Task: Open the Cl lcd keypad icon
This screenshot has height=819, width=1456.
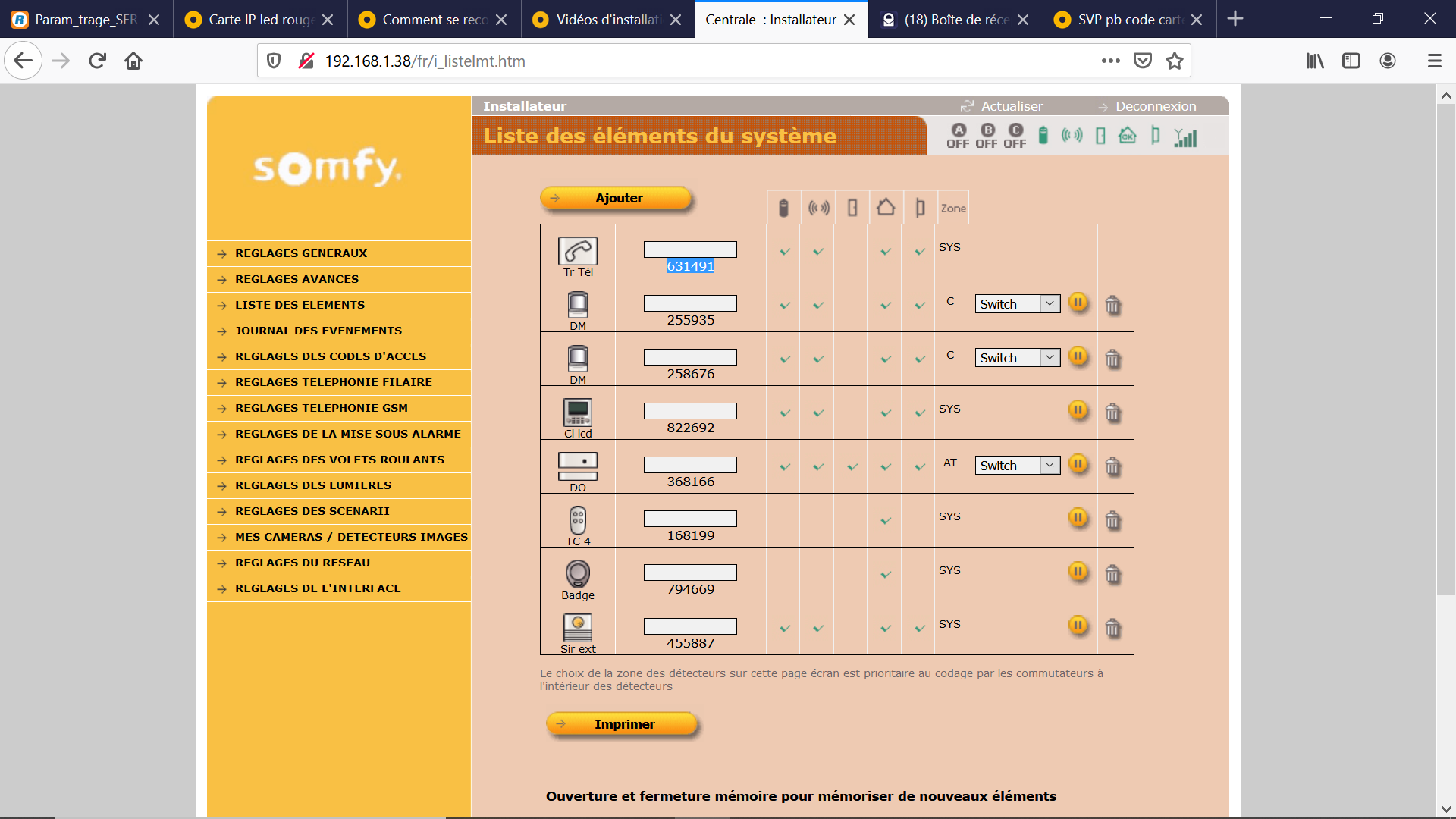Action: pos(578,413)
